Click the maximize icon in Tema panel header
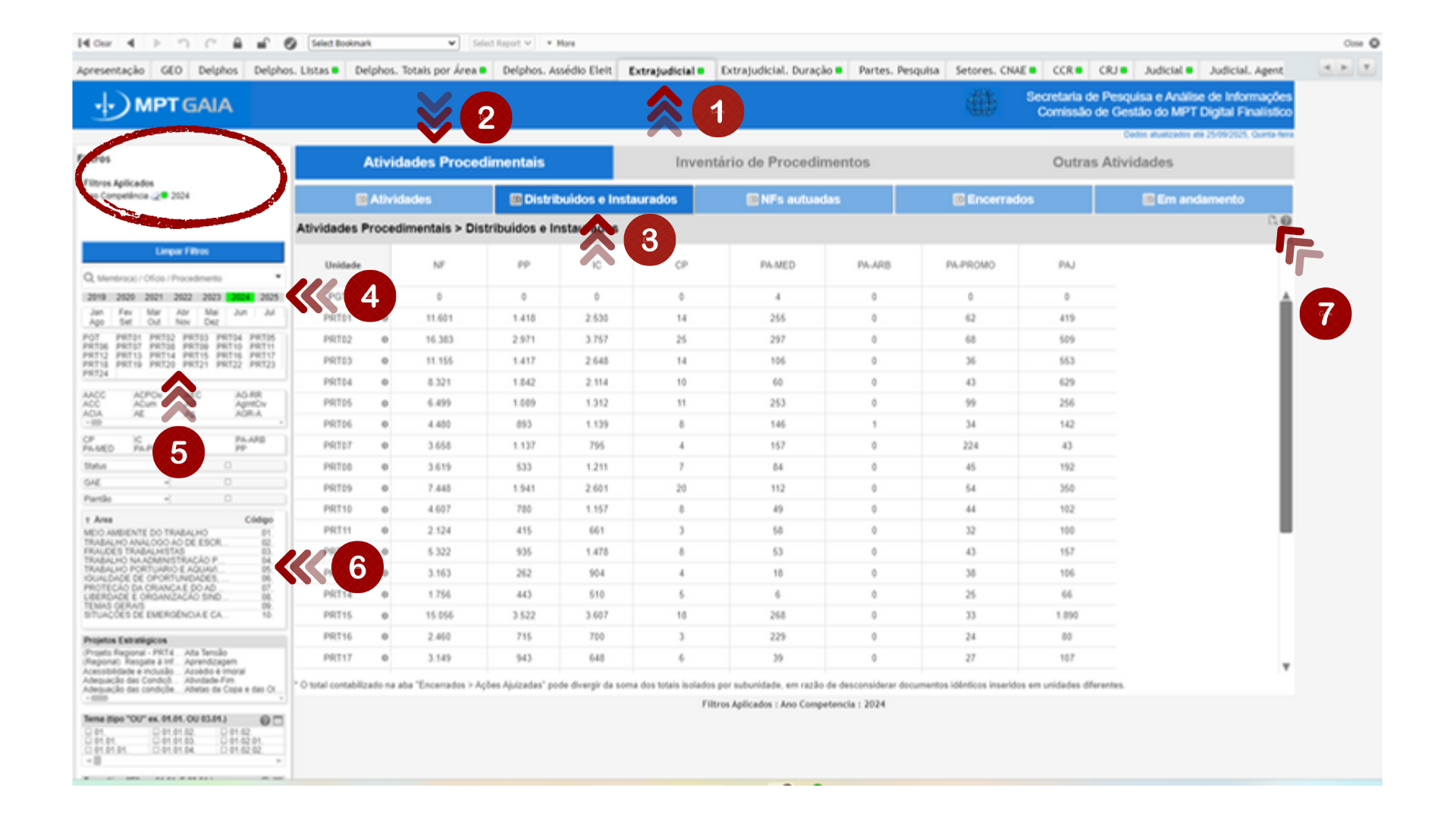Screen dimensions: 1456x819 [x=278, y=720]
